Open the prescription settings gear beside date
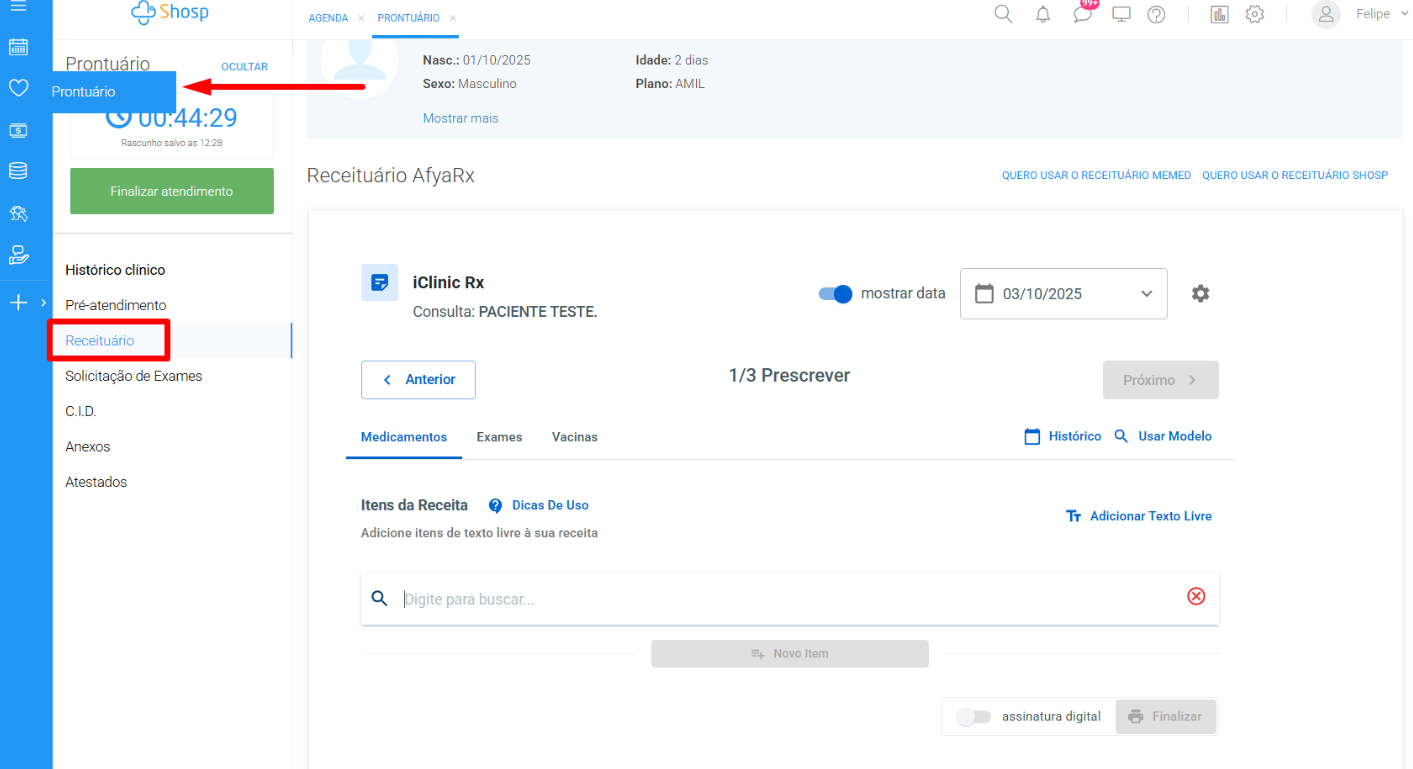Screen dimensions: 1413x769 click(1200, 294)
